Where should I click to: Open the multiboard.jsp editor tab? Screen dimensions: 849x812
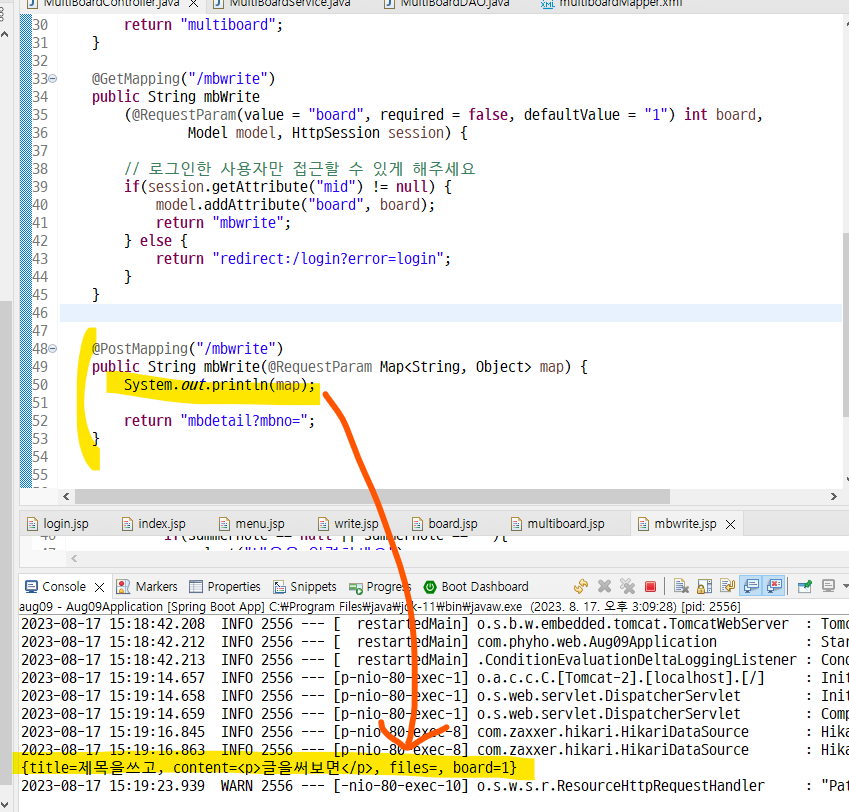point(558,523)
